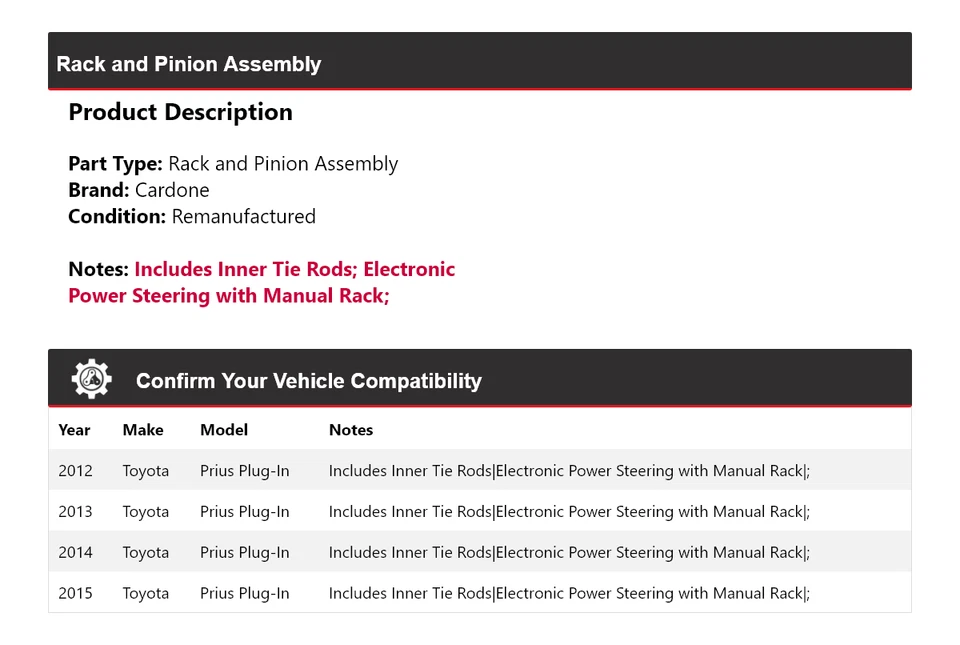
Task: Click the Notes column header in the table
Action: 351,430
